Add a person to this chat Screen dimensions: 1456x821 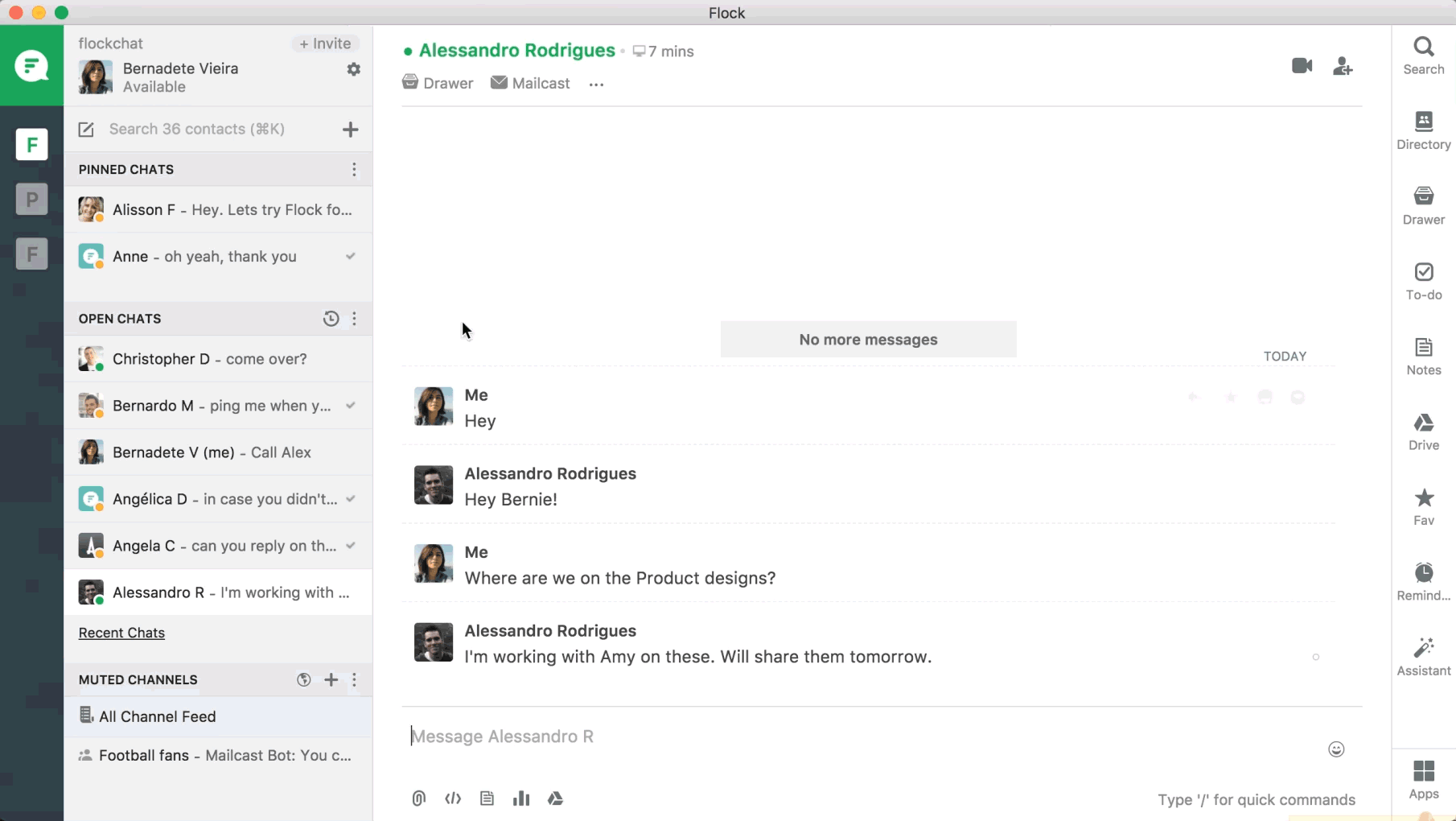(x=1343, y=66)
